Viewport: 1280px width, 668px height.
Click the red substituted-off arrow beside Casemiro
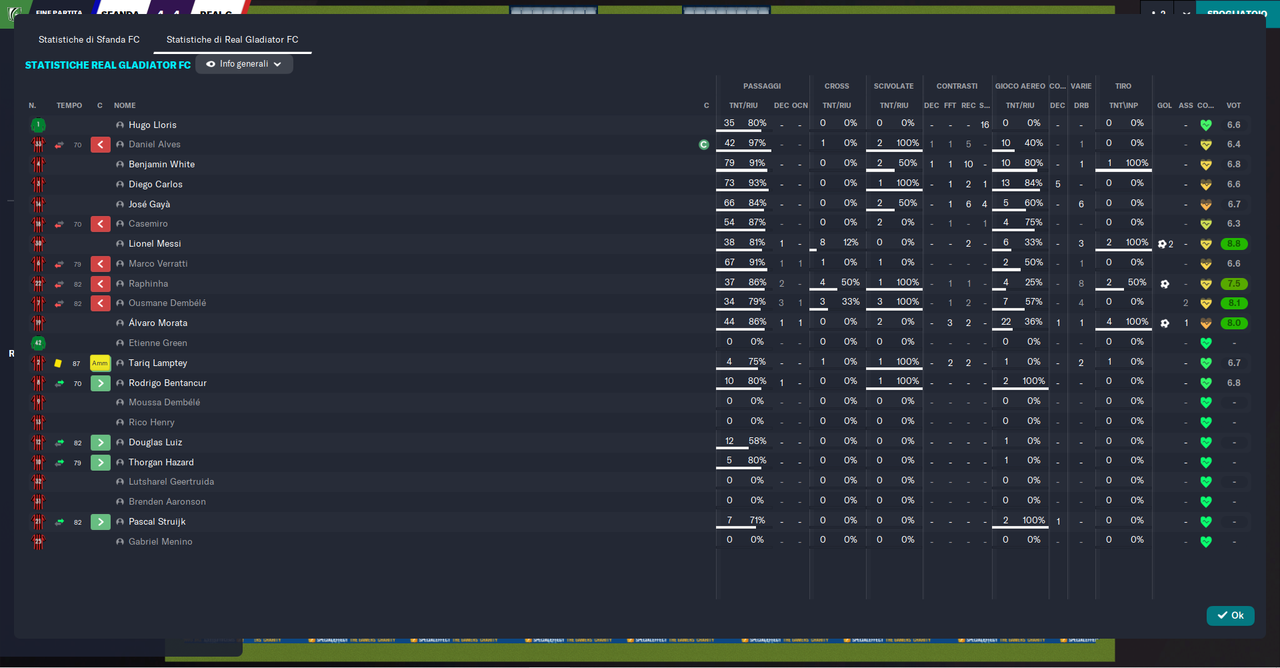tap(100, 224)
